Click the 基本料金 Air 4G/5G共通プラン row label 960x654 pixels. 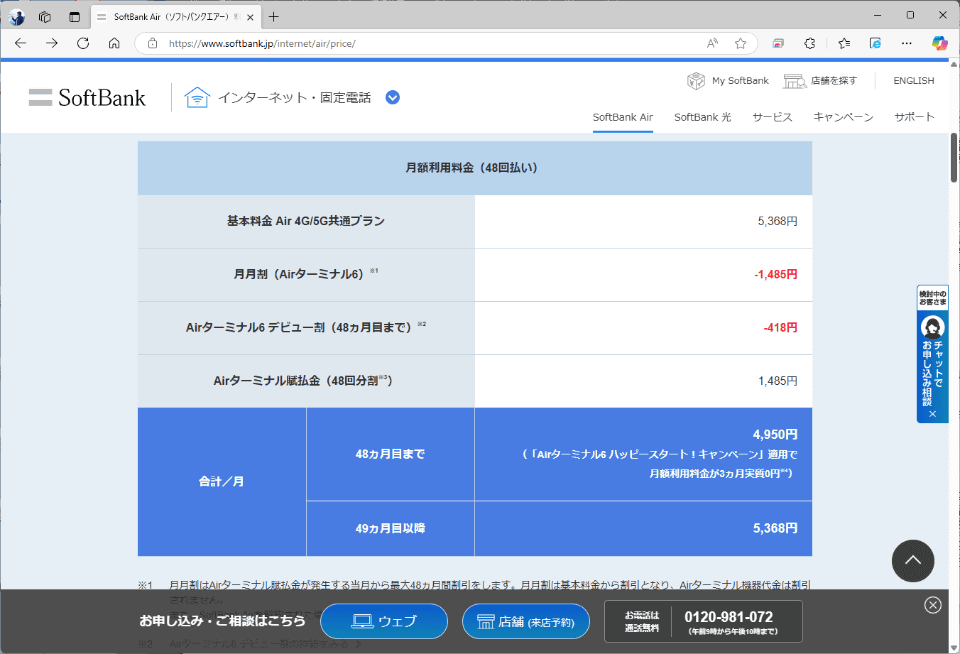(x=306, y=221)
